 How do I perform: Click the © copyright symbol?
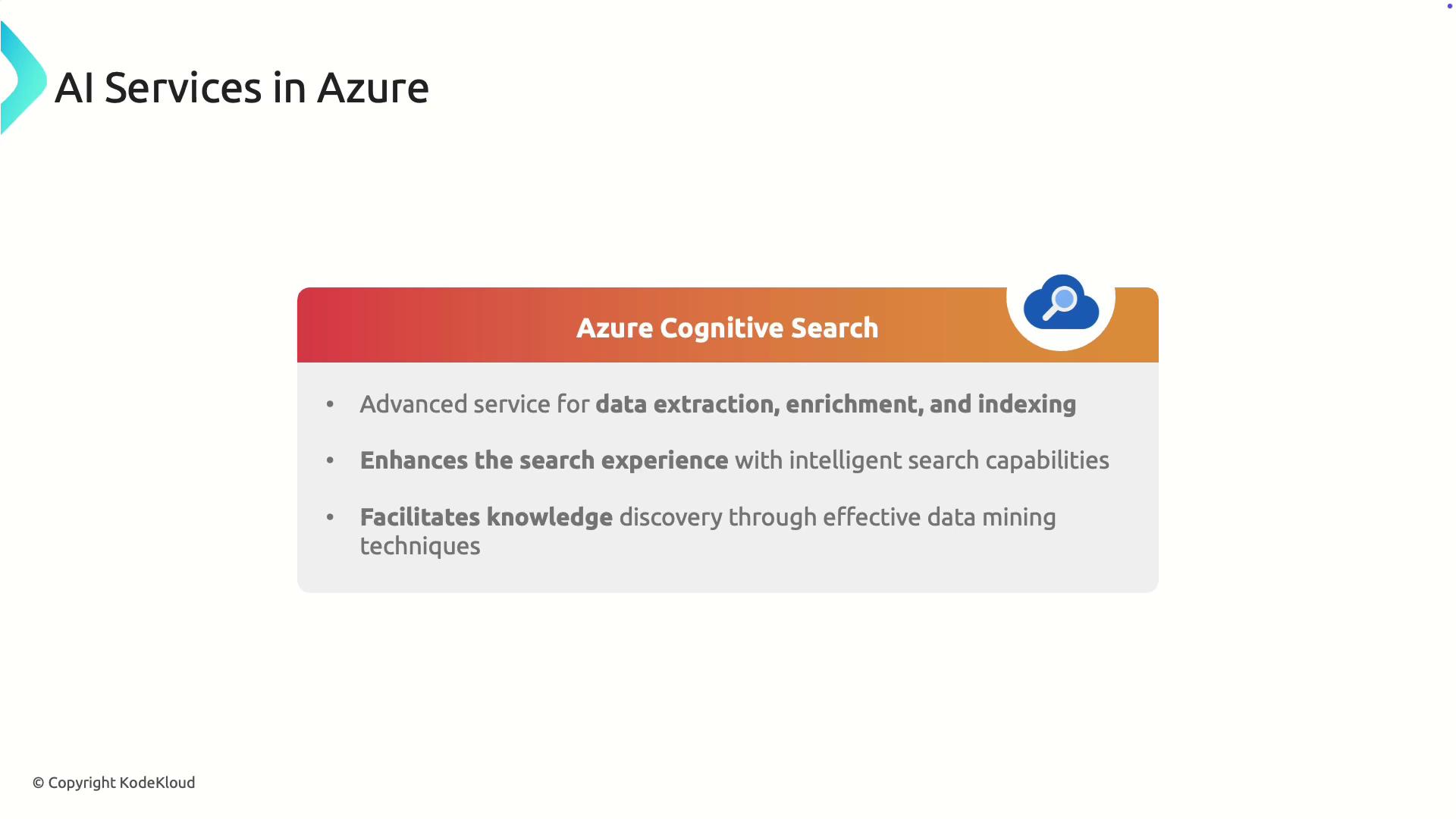[x=38, y=783]
